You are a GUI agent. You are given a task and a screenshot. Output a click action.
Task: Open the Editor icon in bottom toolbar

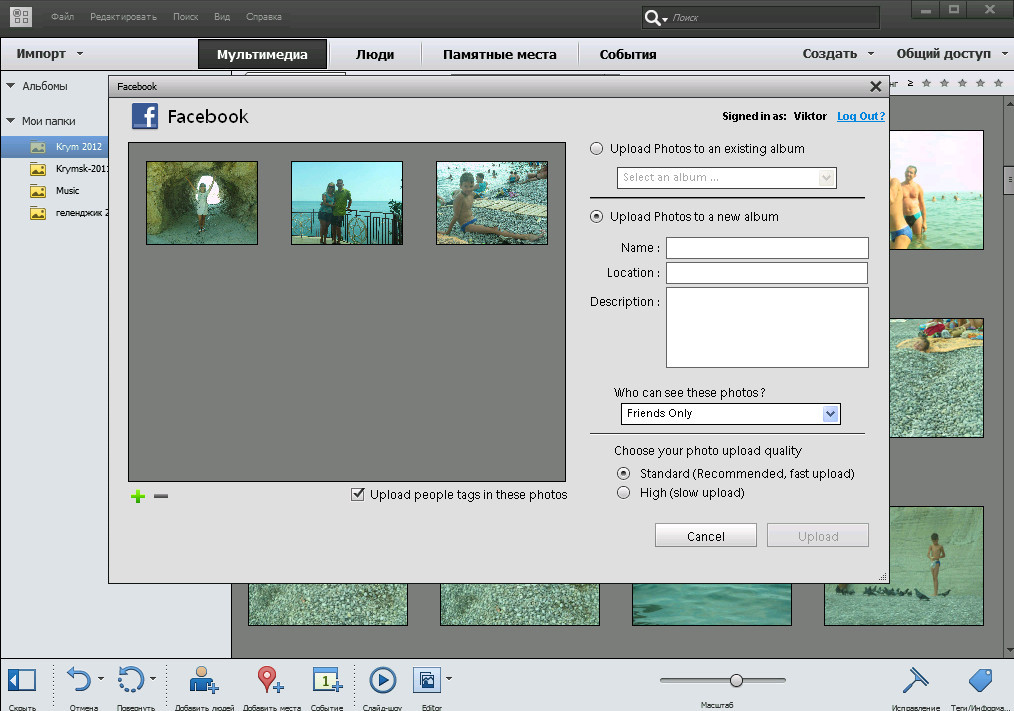426,680
